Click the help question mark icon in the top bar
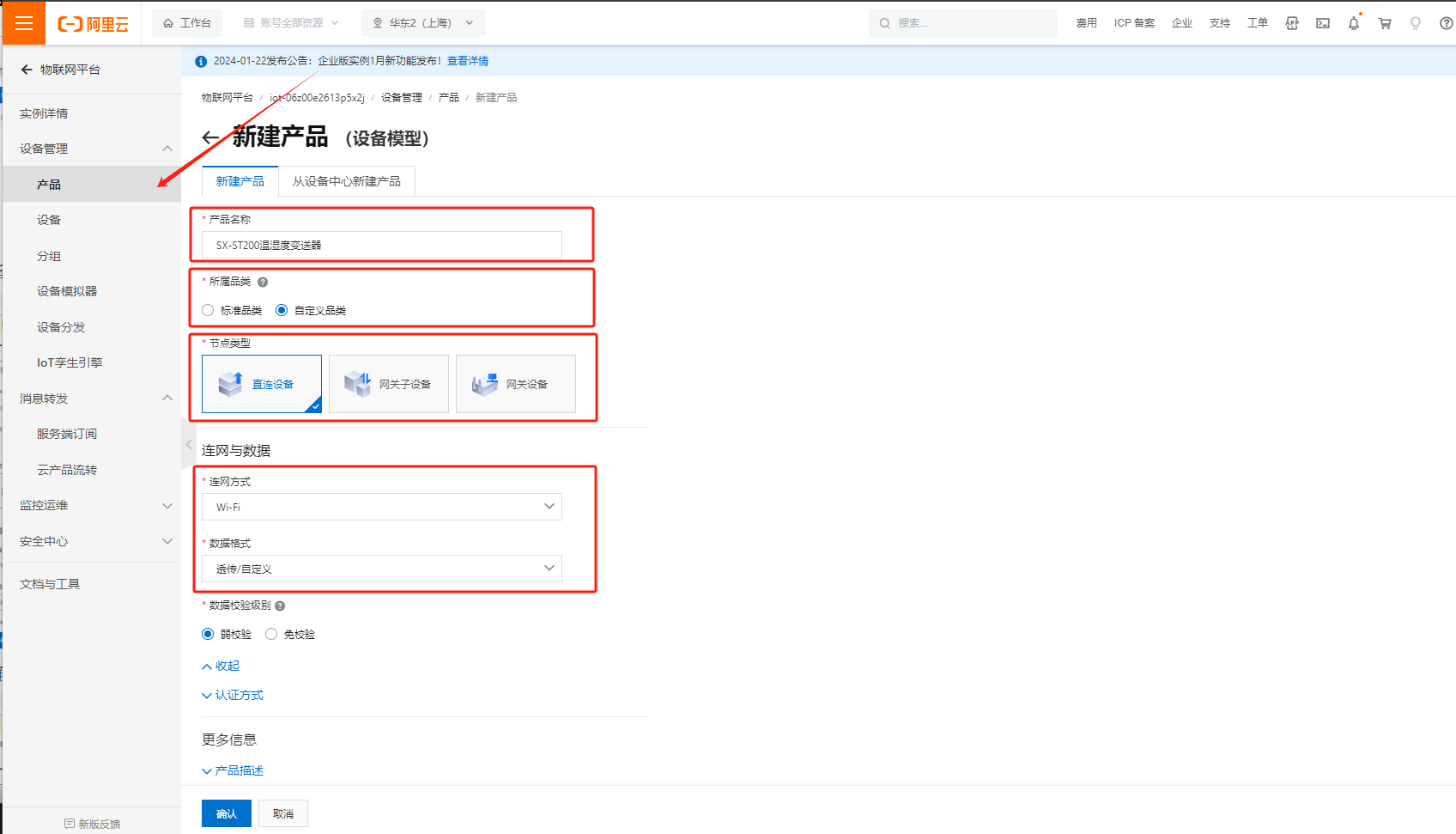The image size is (1456, 834). [1446, 23]
